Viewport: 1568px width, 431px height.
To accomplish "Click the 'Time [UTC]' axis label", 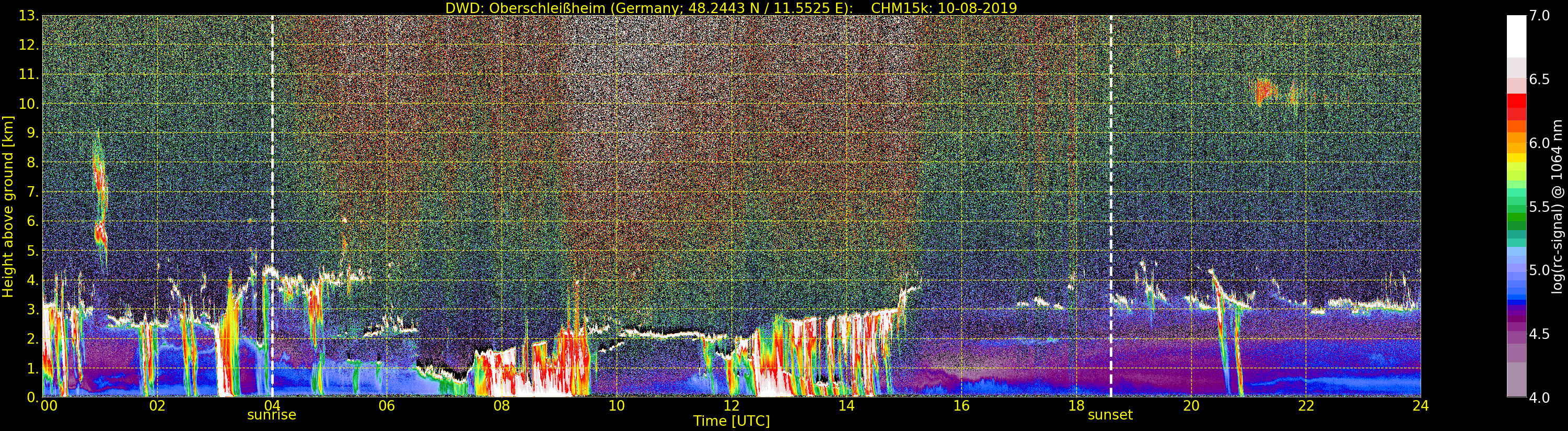I will (x=731, y=421).
